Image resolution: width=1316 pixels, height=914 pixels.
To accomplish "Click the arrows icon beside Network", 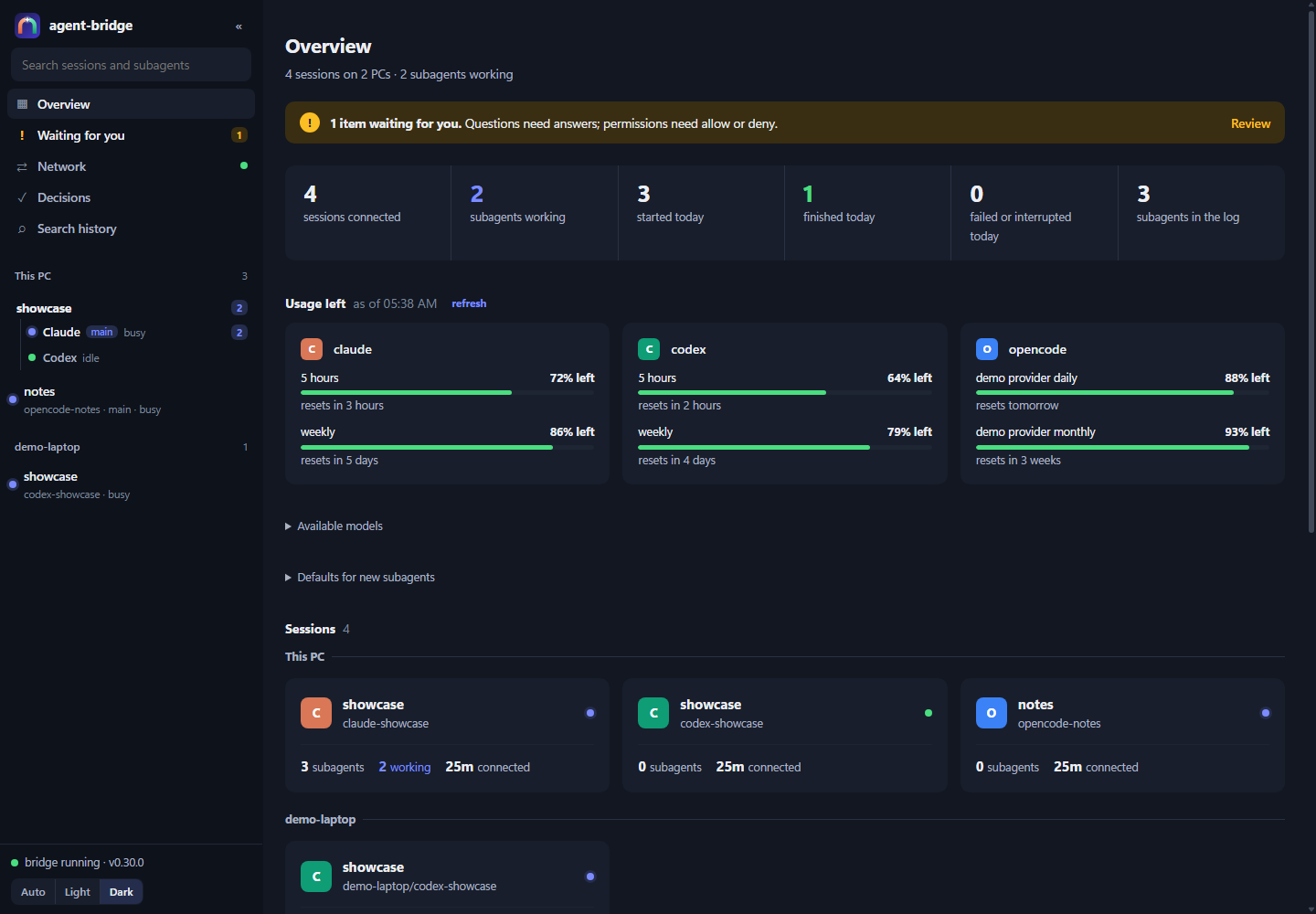I will [22, 166].
